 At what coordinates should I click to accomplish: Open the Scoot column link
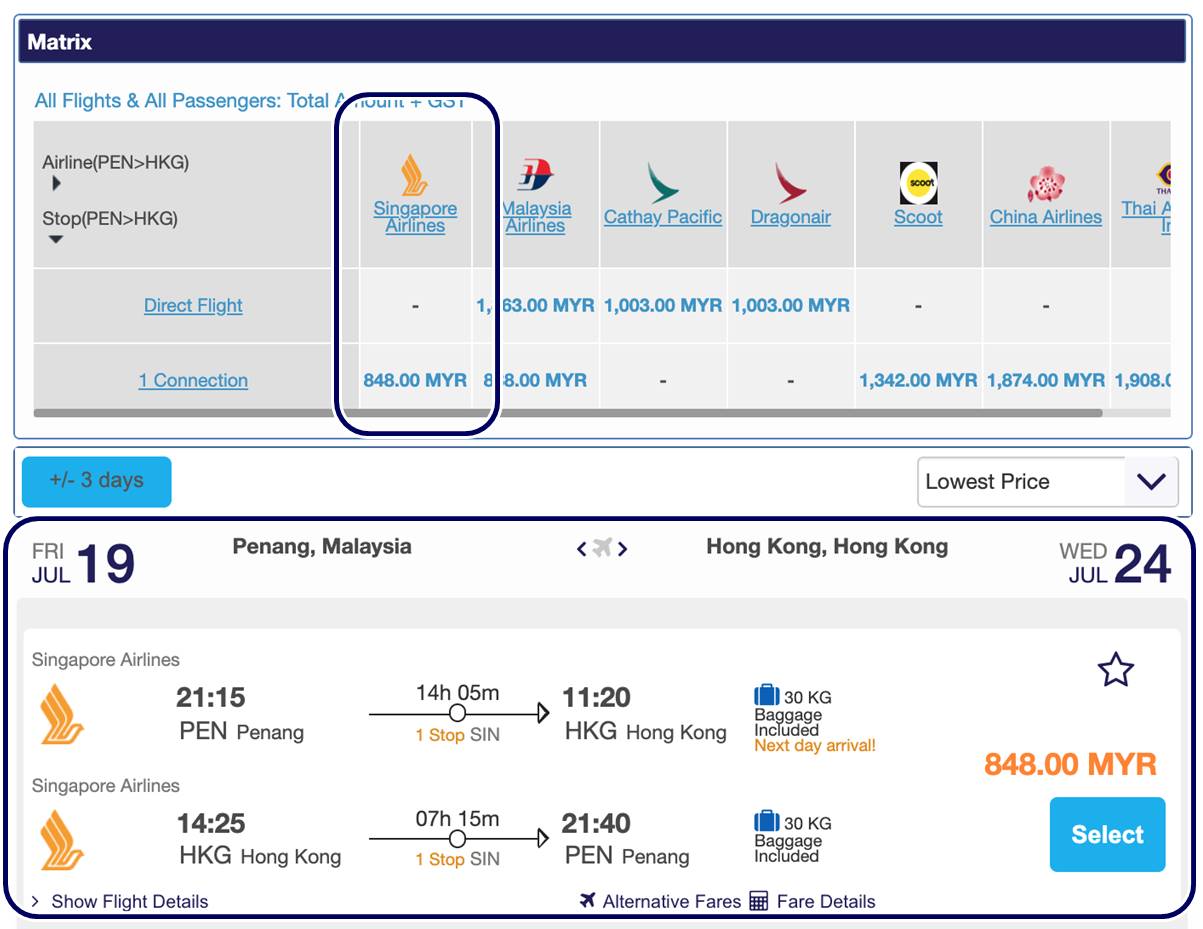[x=918, y=217]
